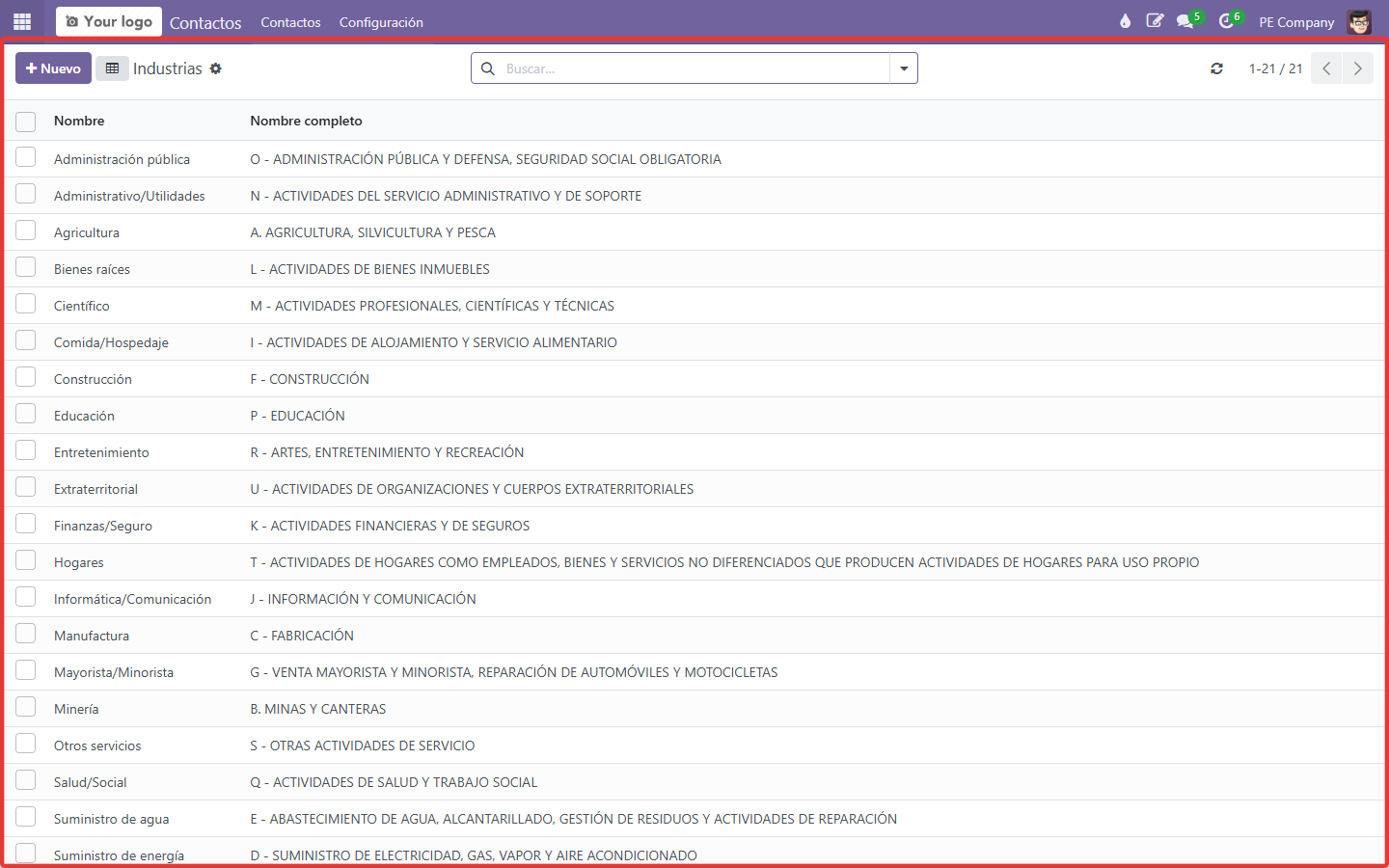Image resolution: width=1389 pixels, height=868 pixels.
Task: Open the Manufactura industry record
Action: pos(92,636)
